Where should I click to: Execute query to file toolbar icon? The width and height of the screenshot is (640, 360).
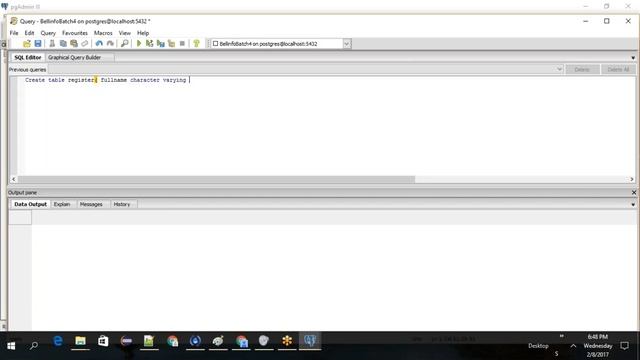coord(160,44)
